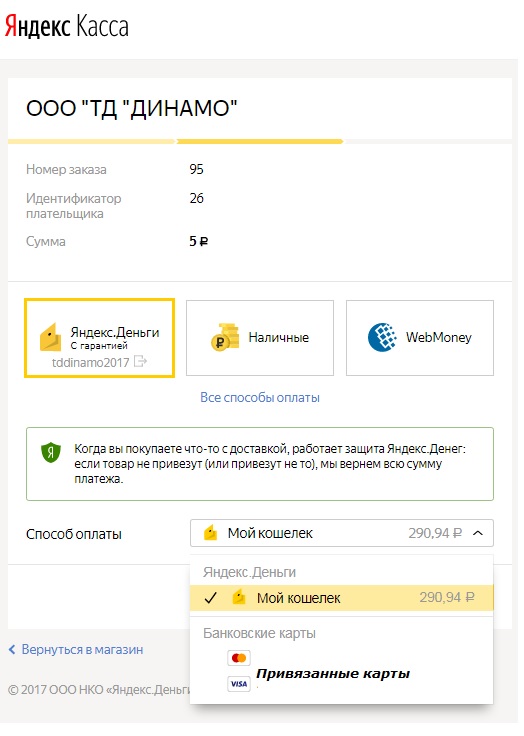This screenshot has height=736, width=524.
Task: Click the Yandex Kassa logo
Action: click(x=67, y=26)
